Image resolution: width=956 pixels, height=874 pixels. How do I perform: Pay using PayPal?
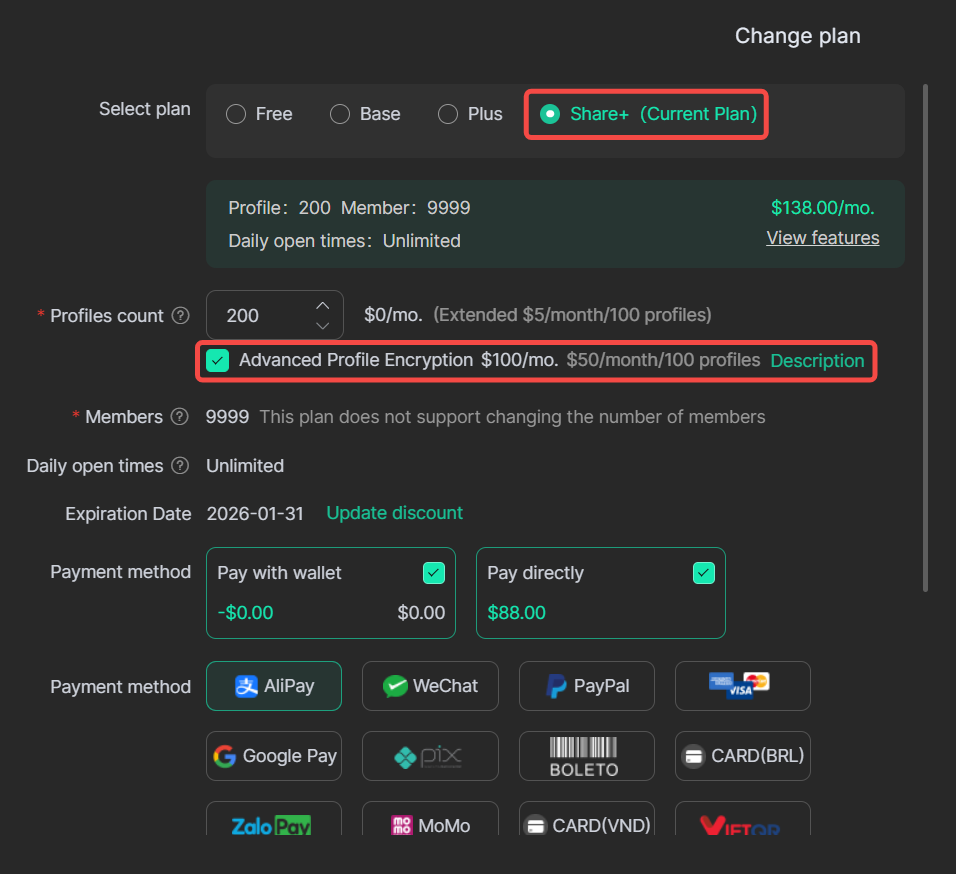click(x=587, y=686)
